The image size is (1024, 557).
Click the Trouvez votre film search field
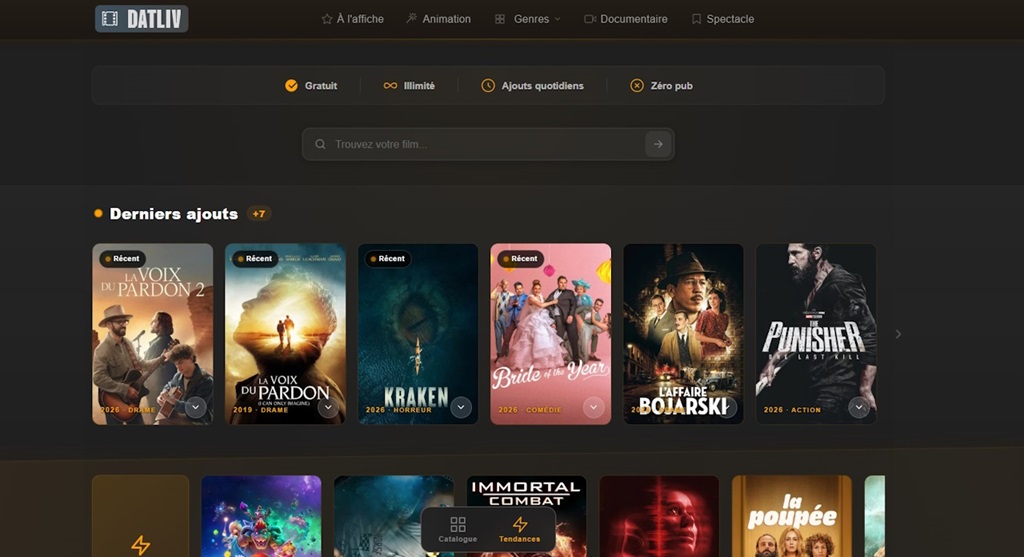[x=488, y=144]
